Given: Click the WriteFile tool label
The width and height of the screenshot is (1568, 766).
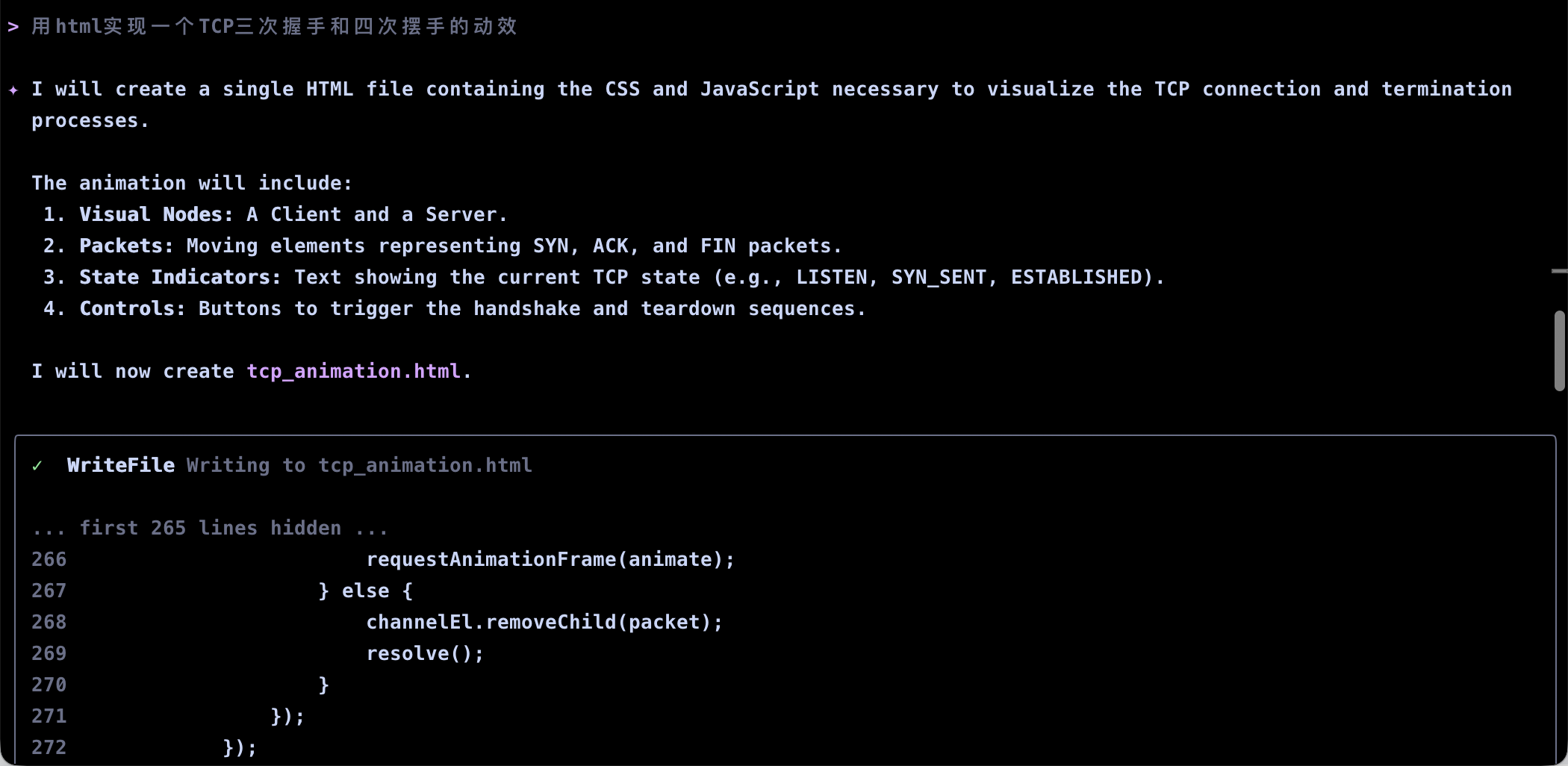Looking at the screenshot, I should click(120, 465).
